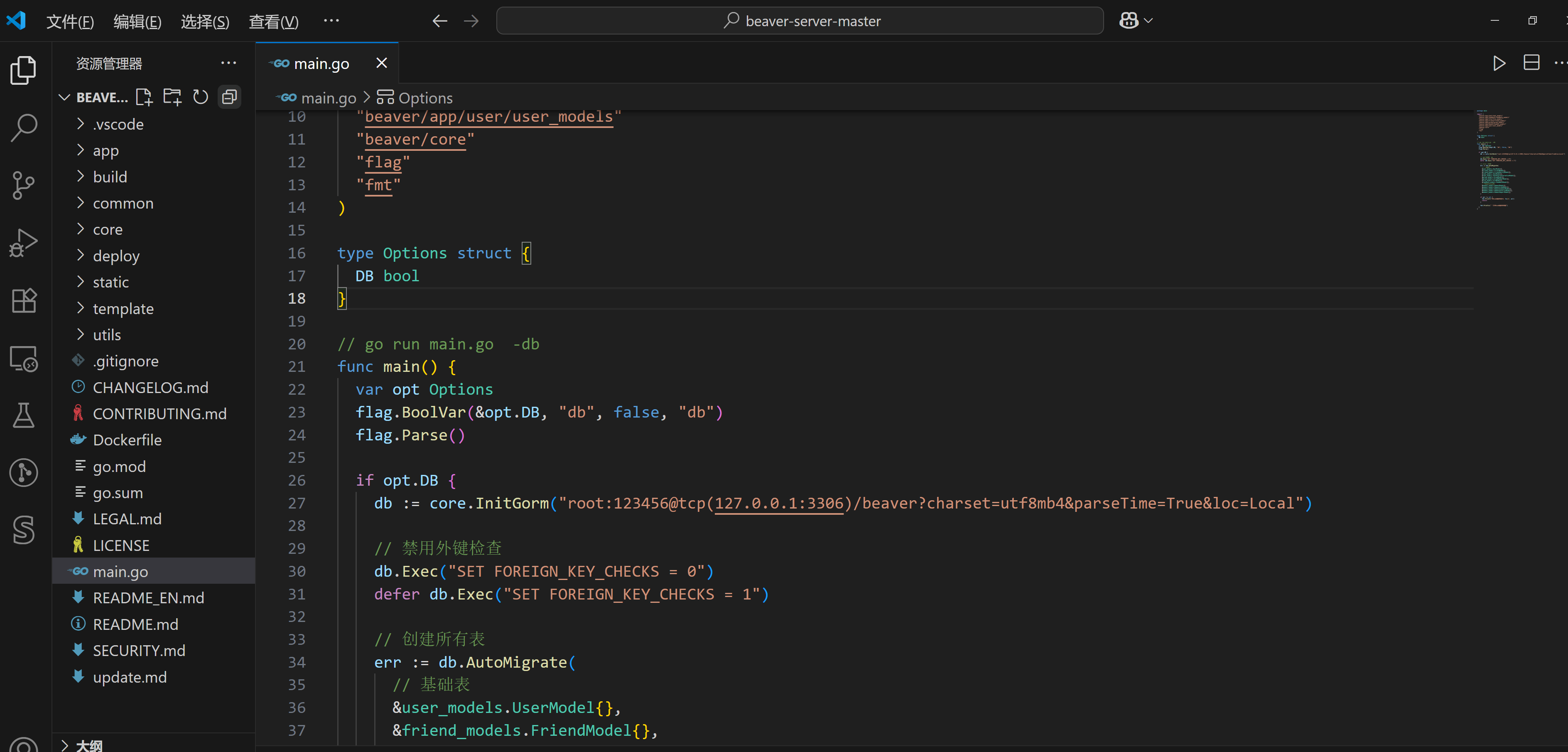The image size is (1568, 752).
Task: Expand the utils folder
Action: pos(153,335)
